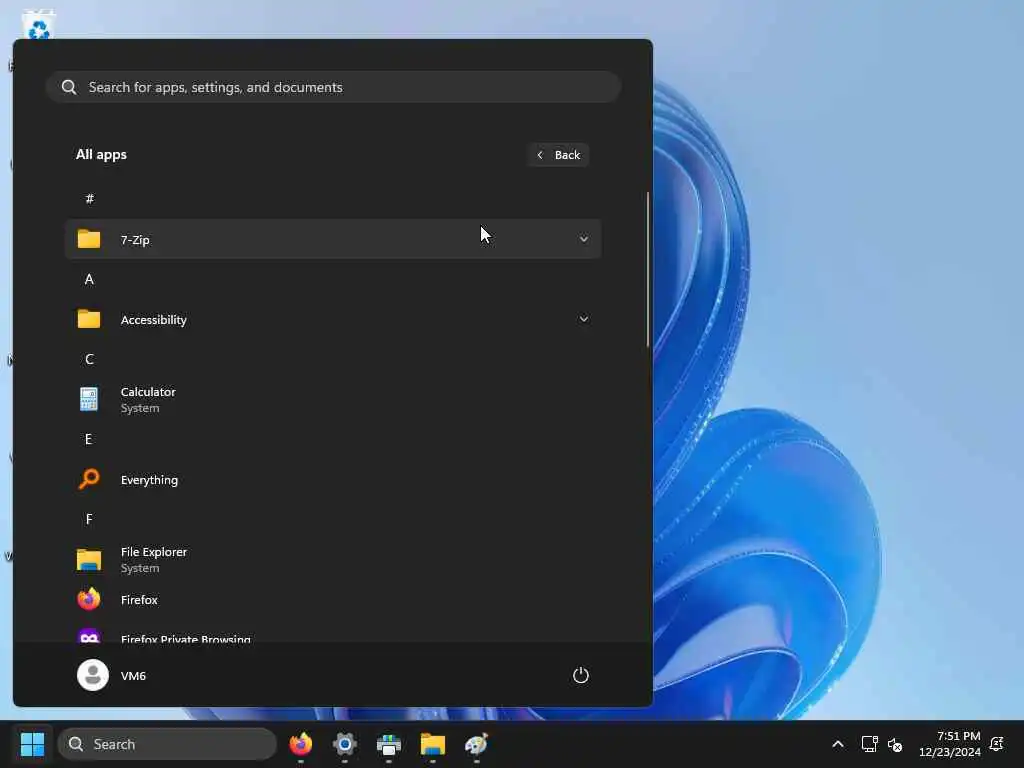
Task: Expand the Accessibility folder chevron
Action: (x=584, y=319)
